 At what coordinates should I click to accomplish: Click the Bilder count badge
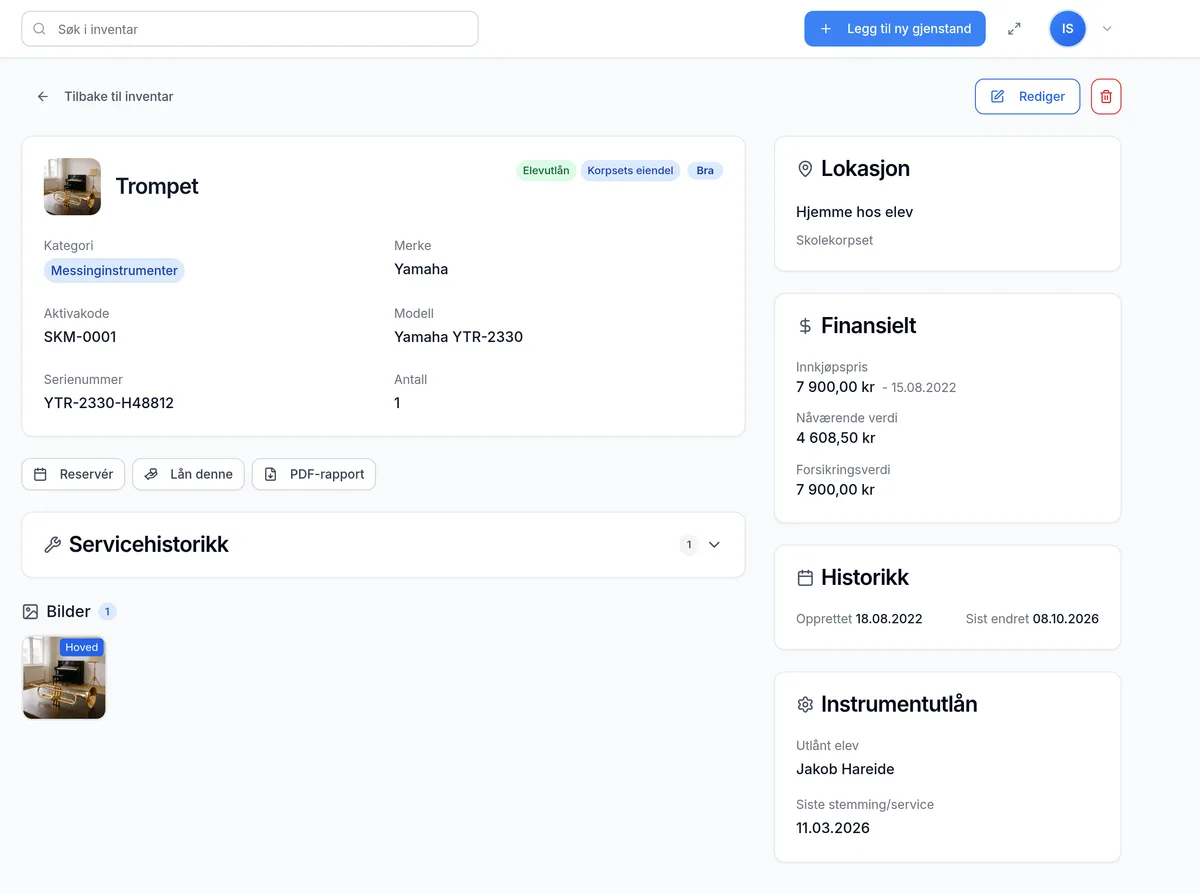click(108, 611)
